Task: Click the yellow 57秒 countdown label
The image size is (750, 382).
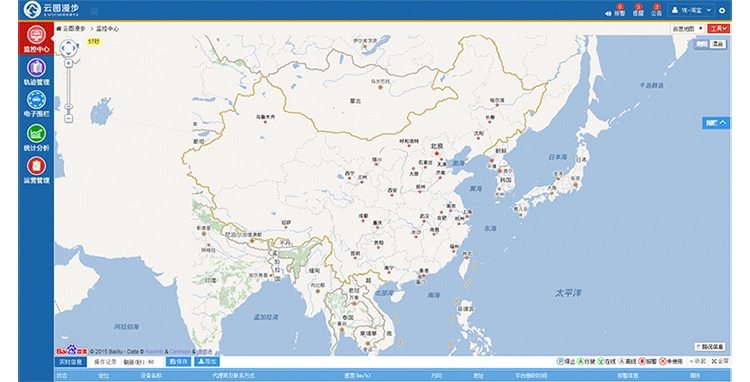Action: tap(94, 42)
